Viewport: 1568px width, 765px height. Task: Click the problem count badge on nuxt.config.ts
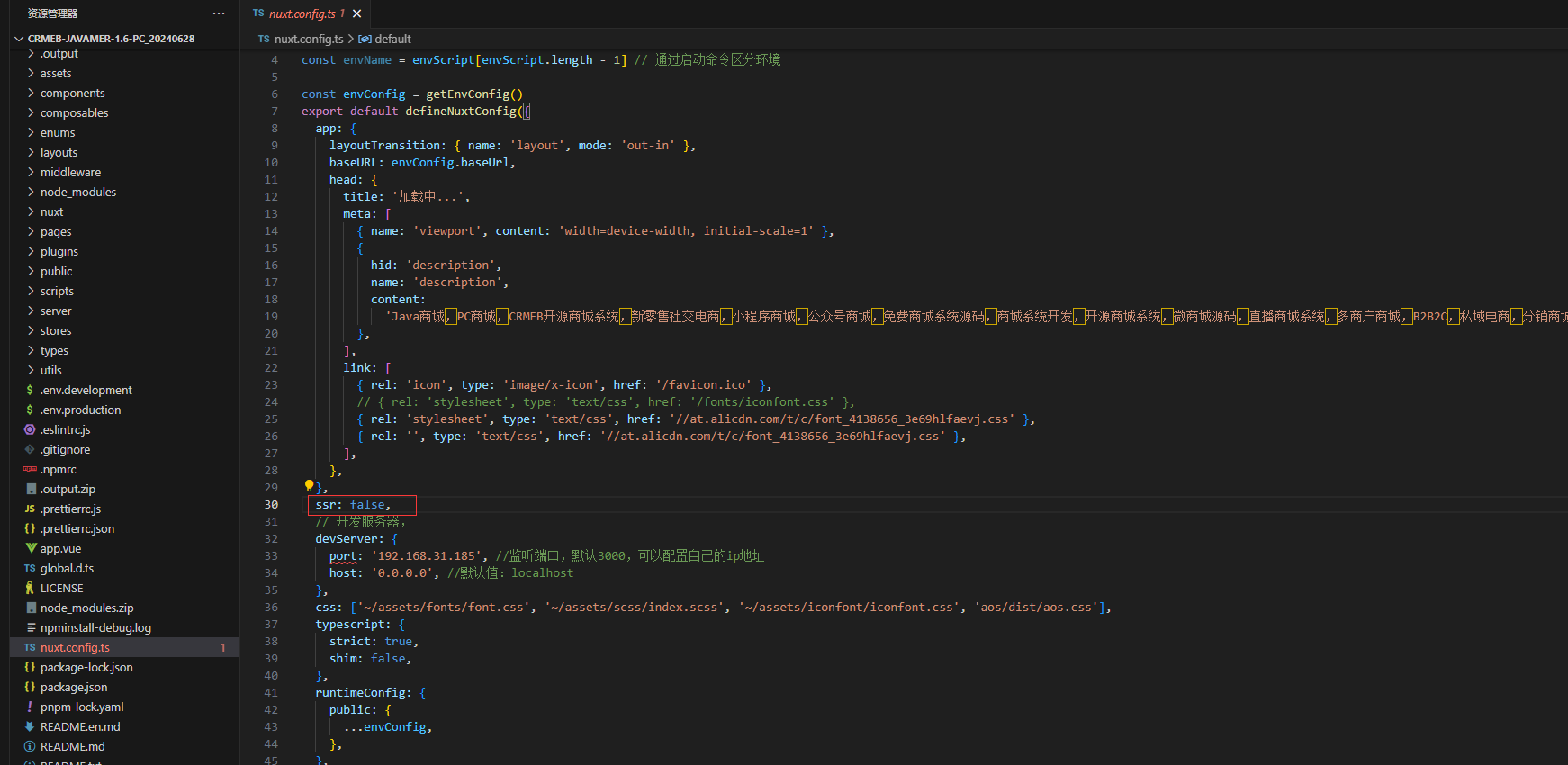point(223,647)
